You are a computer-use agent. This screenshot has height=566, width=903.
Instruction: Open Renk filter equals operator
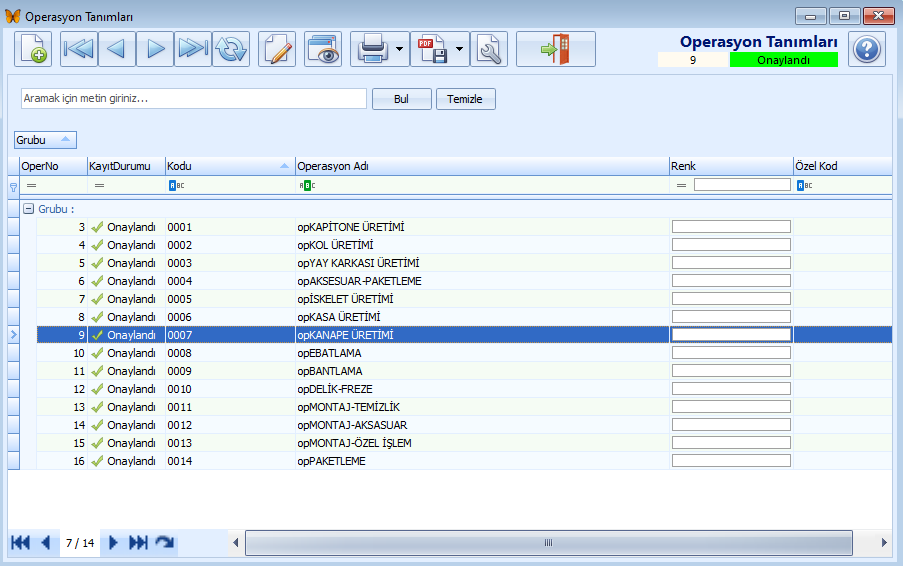tap(681, 185)
